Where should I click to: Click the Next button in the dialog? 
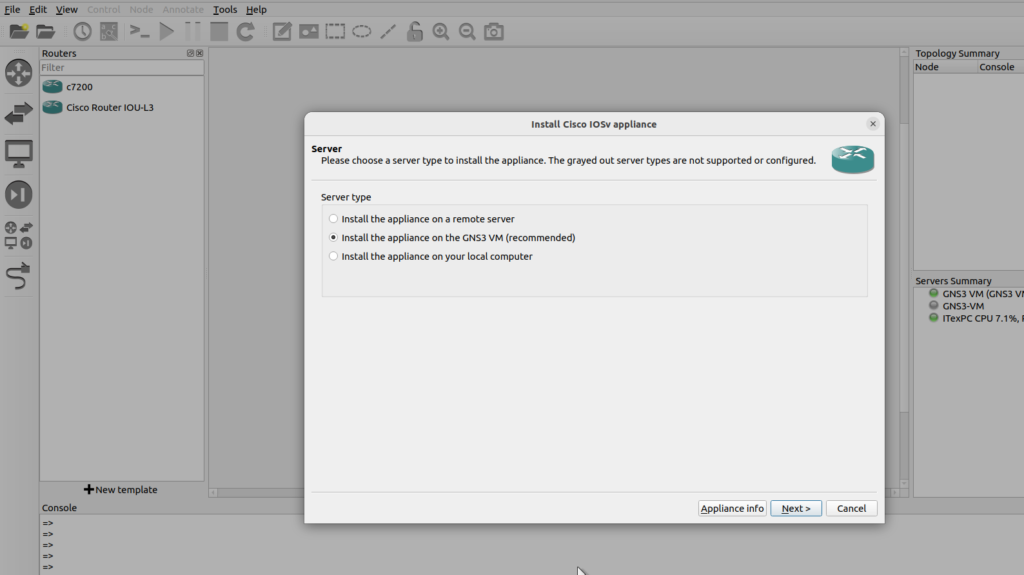click(796, 508)
